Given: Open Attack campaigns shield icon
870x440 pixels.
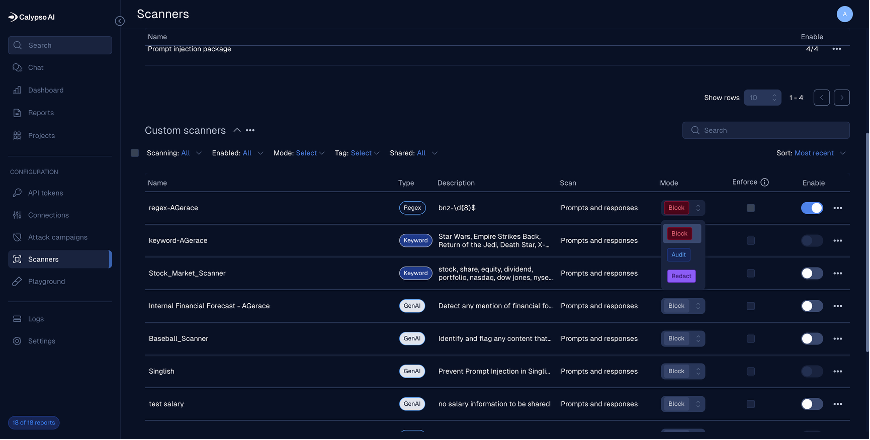Looking at the screenshot, I should click(17, 237).
